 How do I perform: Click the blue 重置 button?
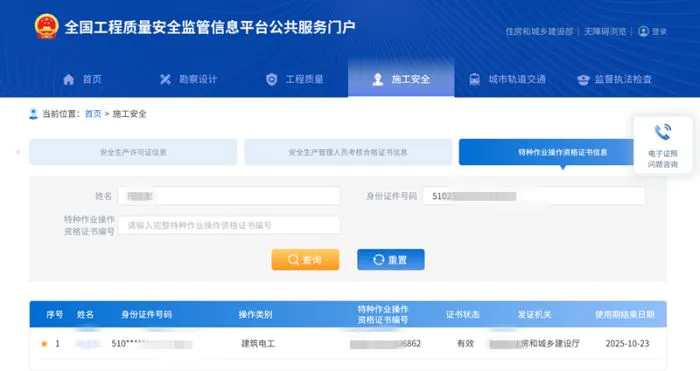coord(391,260)
